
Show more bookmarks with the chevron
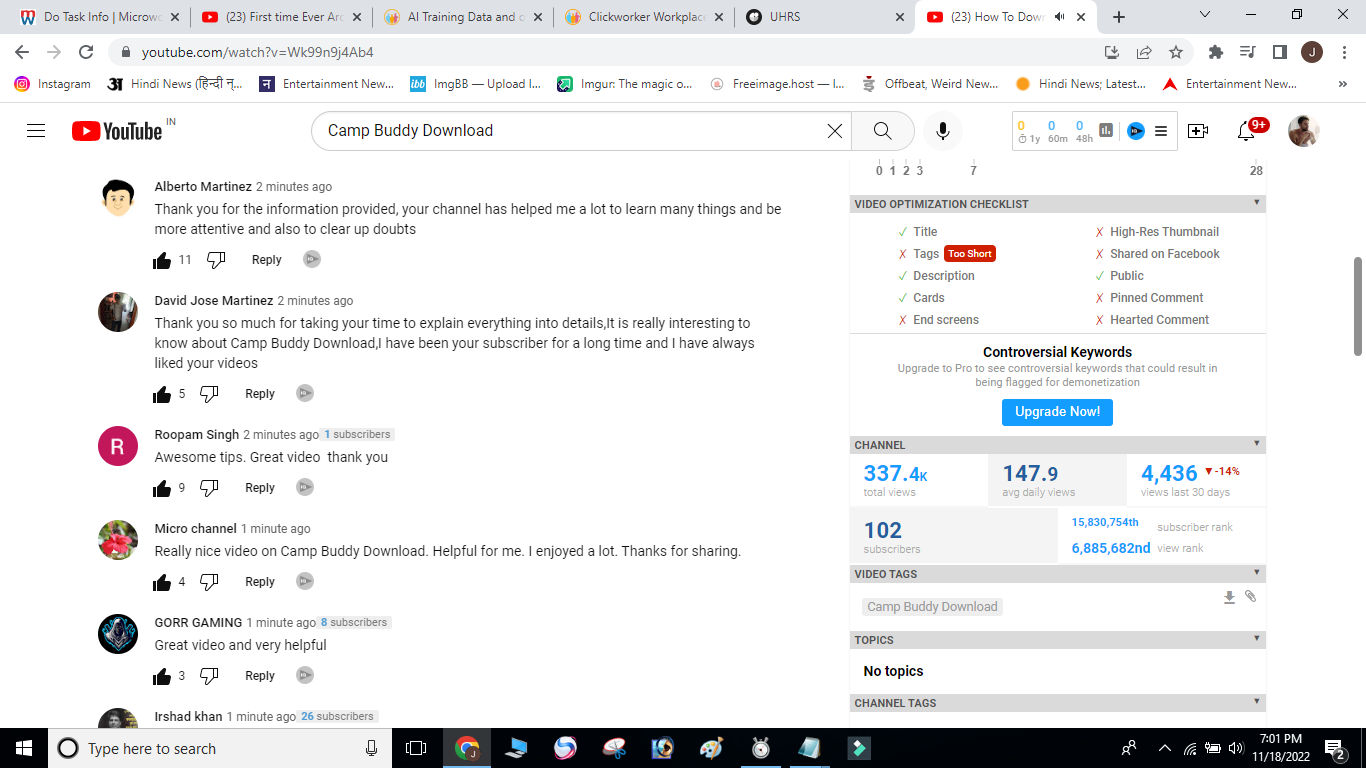click(x=1342, y=84)
